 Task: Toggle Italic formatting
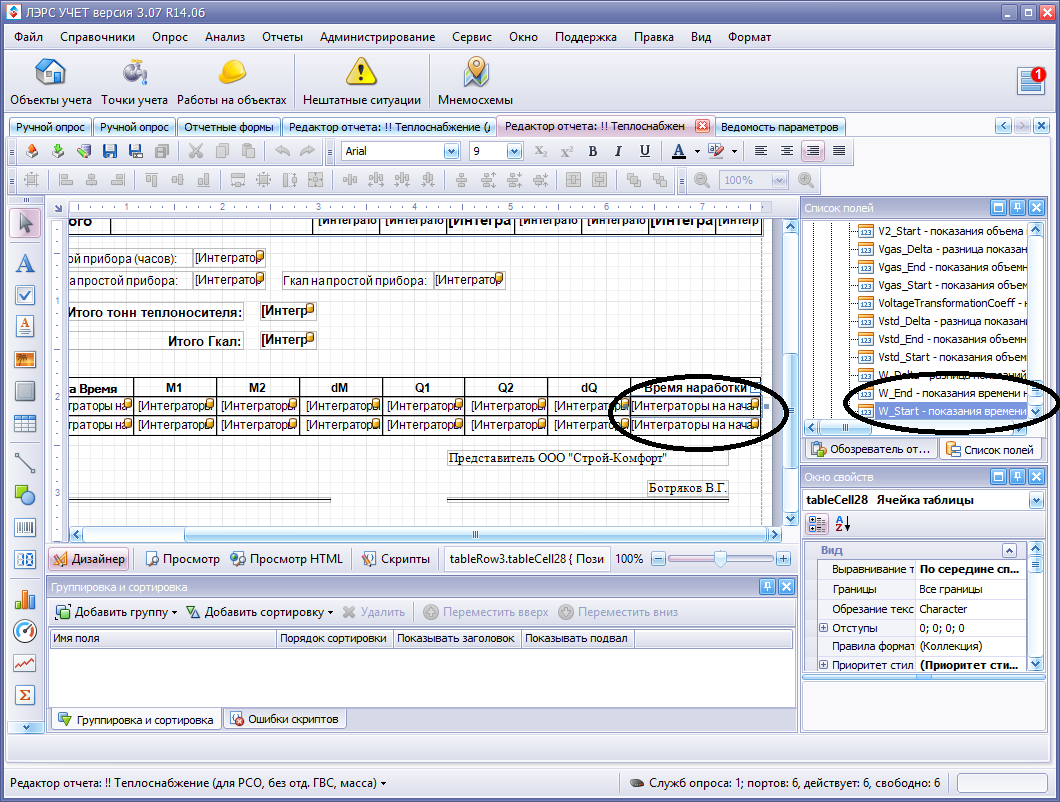(x=618, y=151)
